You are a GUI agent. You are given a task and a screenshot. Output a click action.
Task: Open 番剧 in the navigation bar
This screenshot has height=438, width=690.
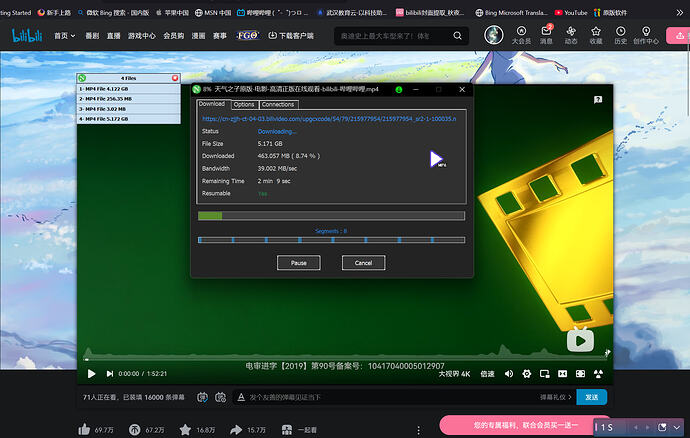point(92,36)
